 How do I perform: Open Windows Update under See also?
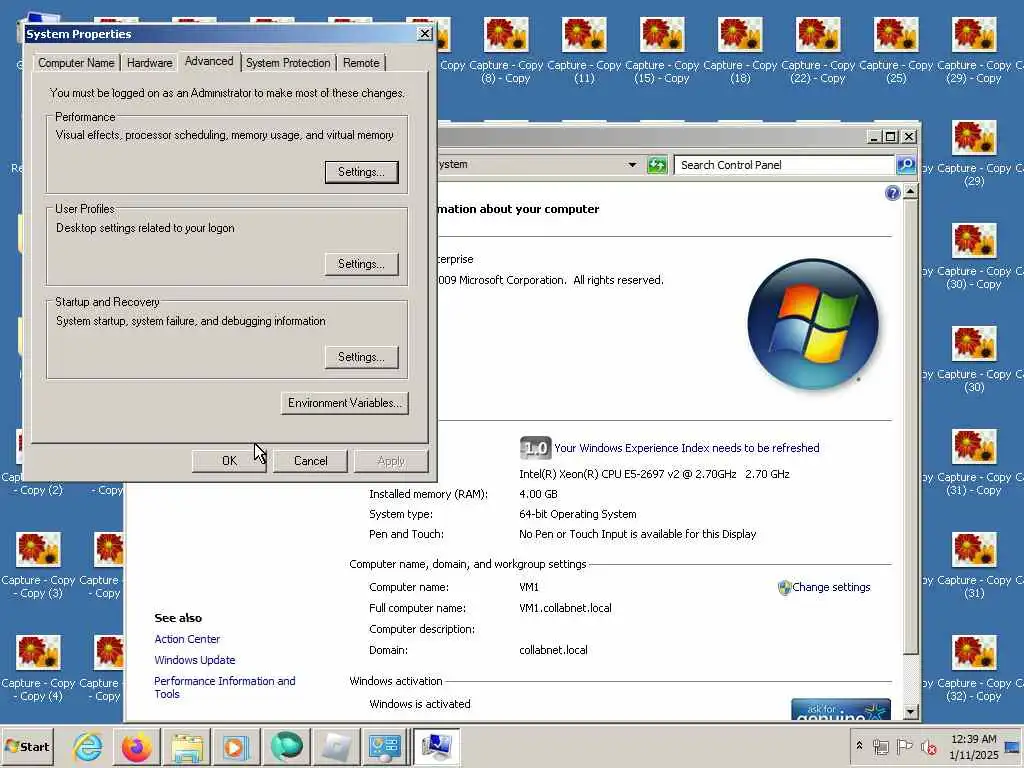pos(195,660)
